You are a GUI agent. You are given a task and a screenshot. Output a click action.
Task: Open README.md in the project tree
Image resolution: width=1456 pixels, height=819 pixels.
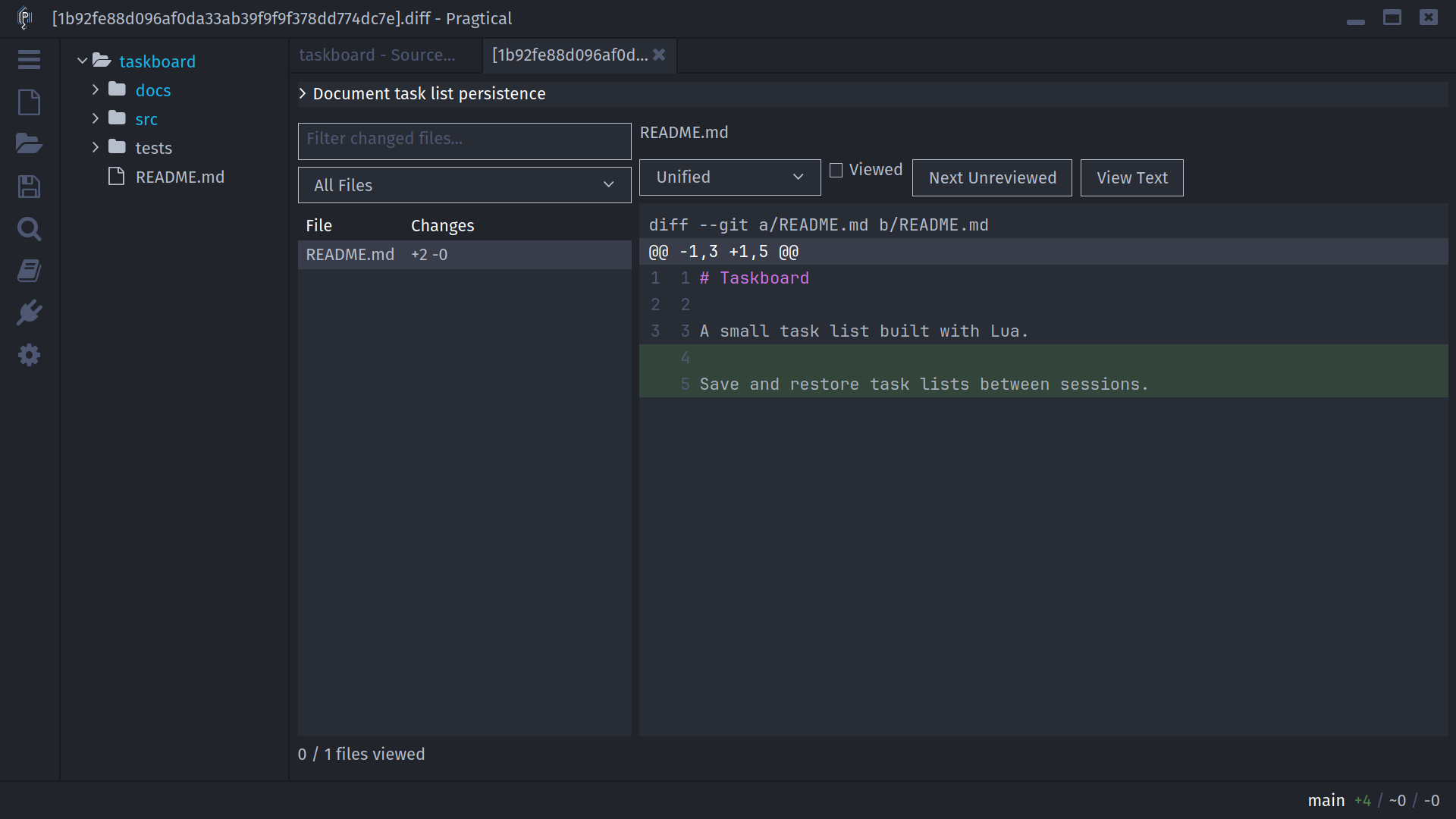[180, 177]
